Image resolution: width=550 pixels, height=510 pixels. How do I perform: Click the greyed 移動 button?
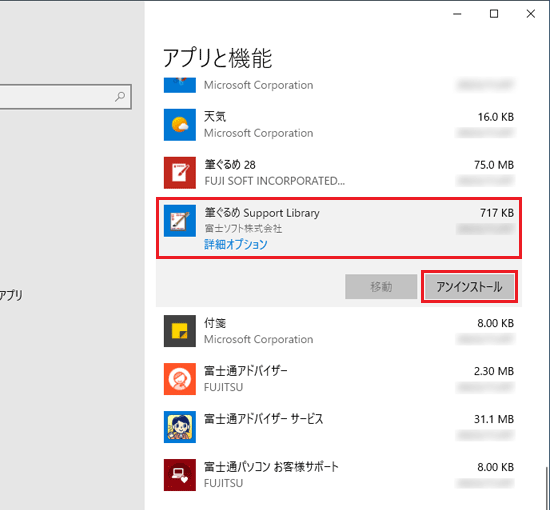tap(381, 287)
